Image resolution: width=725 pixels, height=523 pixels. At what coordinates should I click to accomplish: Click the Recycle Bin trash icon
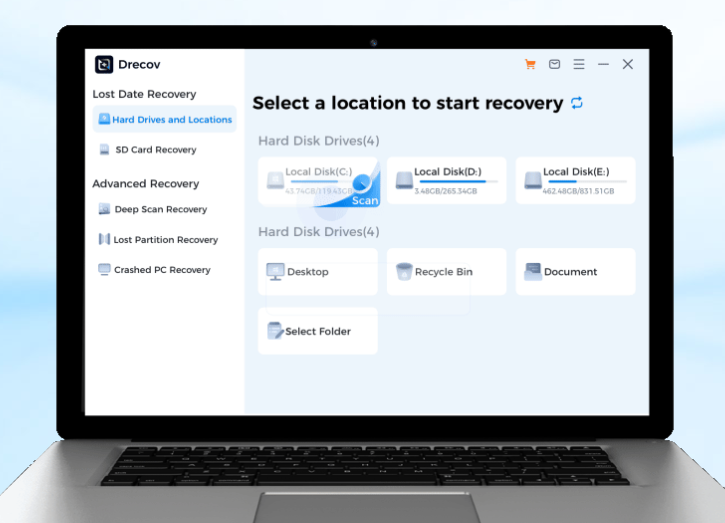404,272
